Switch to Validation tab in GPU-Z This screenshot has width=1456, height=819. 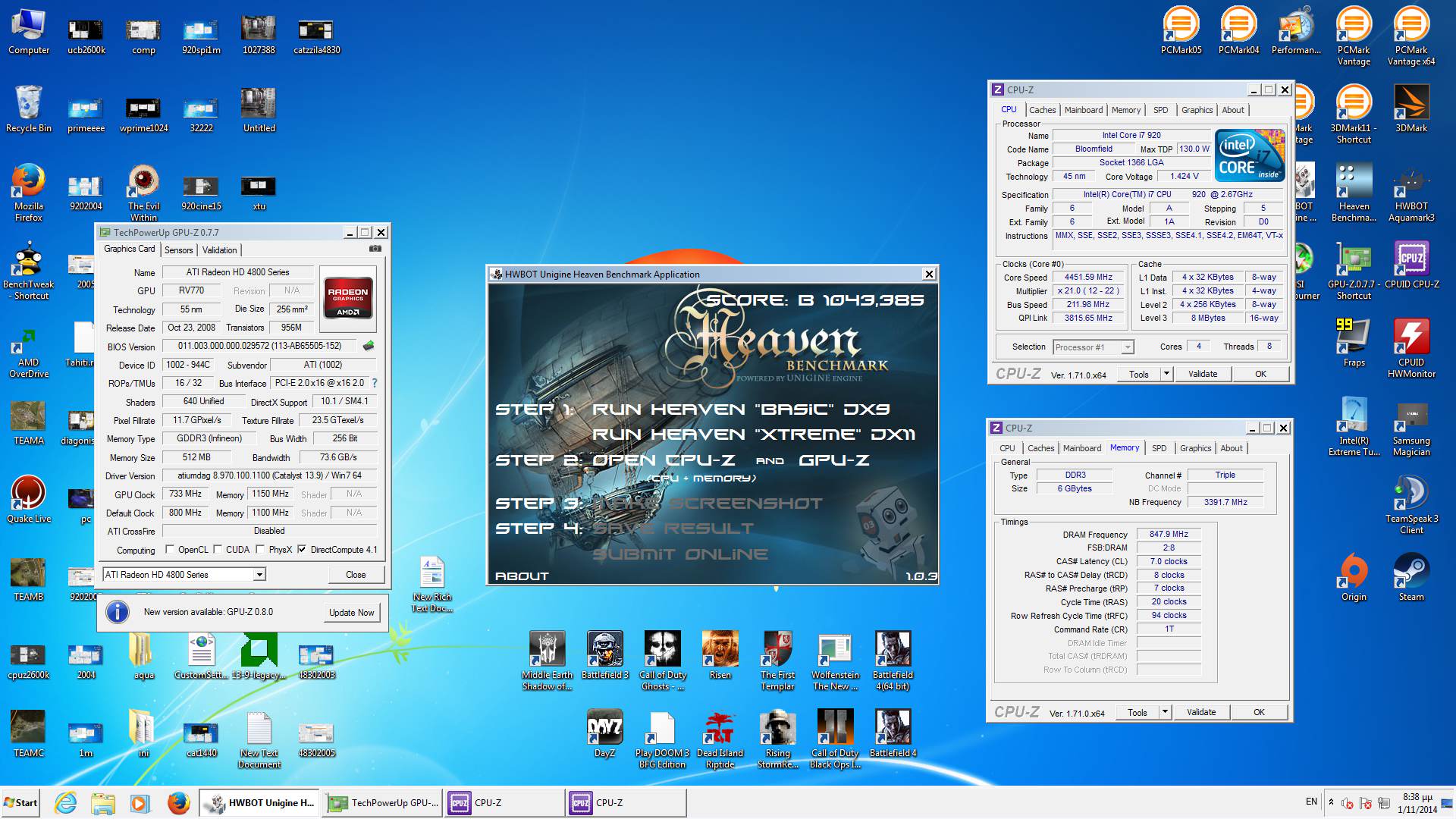[x=220, y=250]
